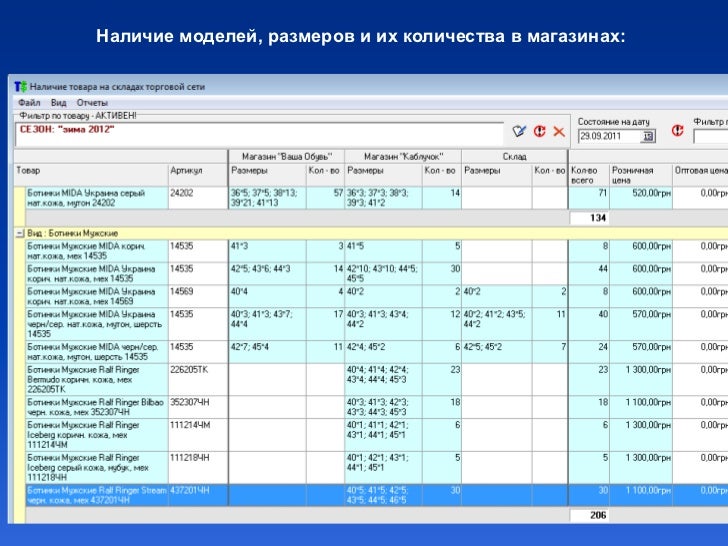Image resolution: width=728 pixels, height=546 pixels.
Task: Click article cell 111214ЧМ
Action: tap(198, 435)
